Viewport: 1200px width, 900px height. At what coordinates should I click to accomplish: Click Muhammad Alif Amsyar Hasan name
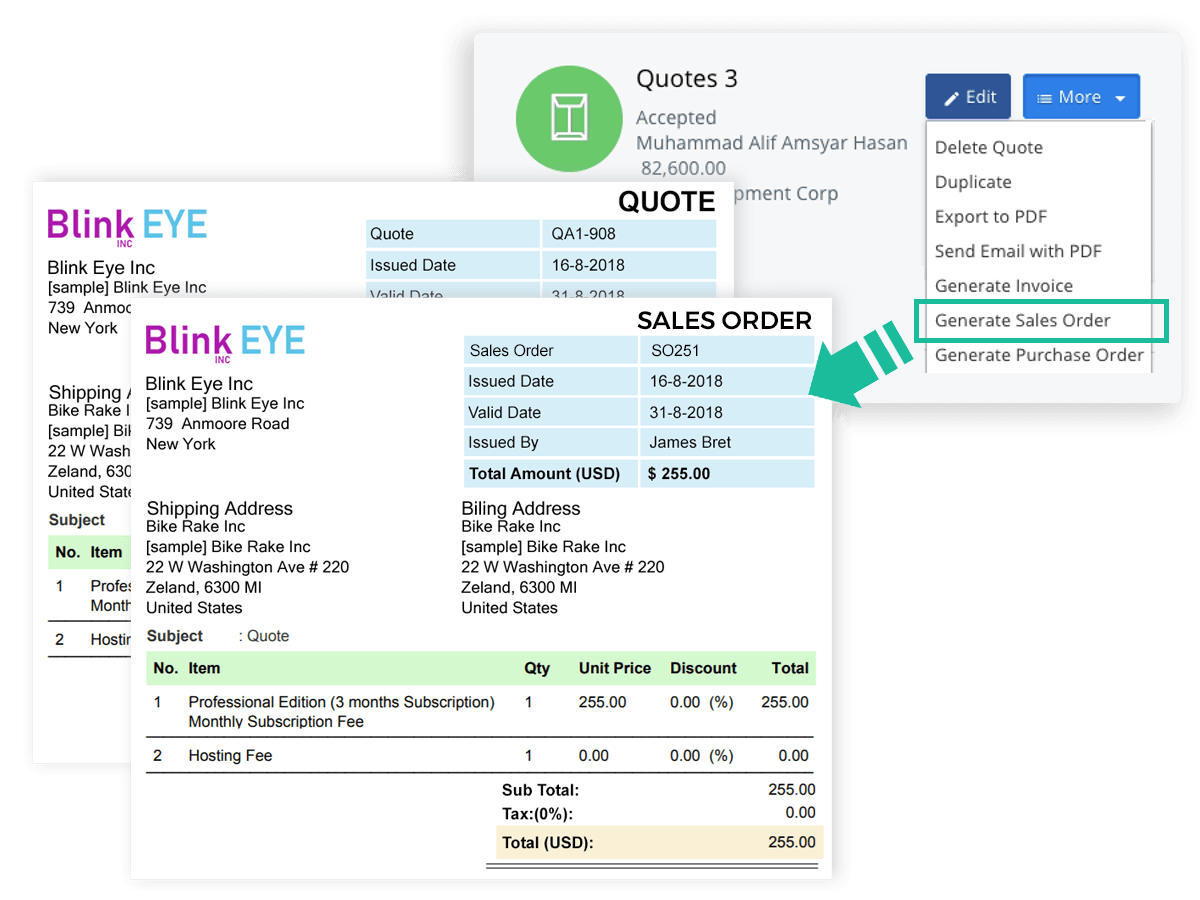click(x=772, y=143)
